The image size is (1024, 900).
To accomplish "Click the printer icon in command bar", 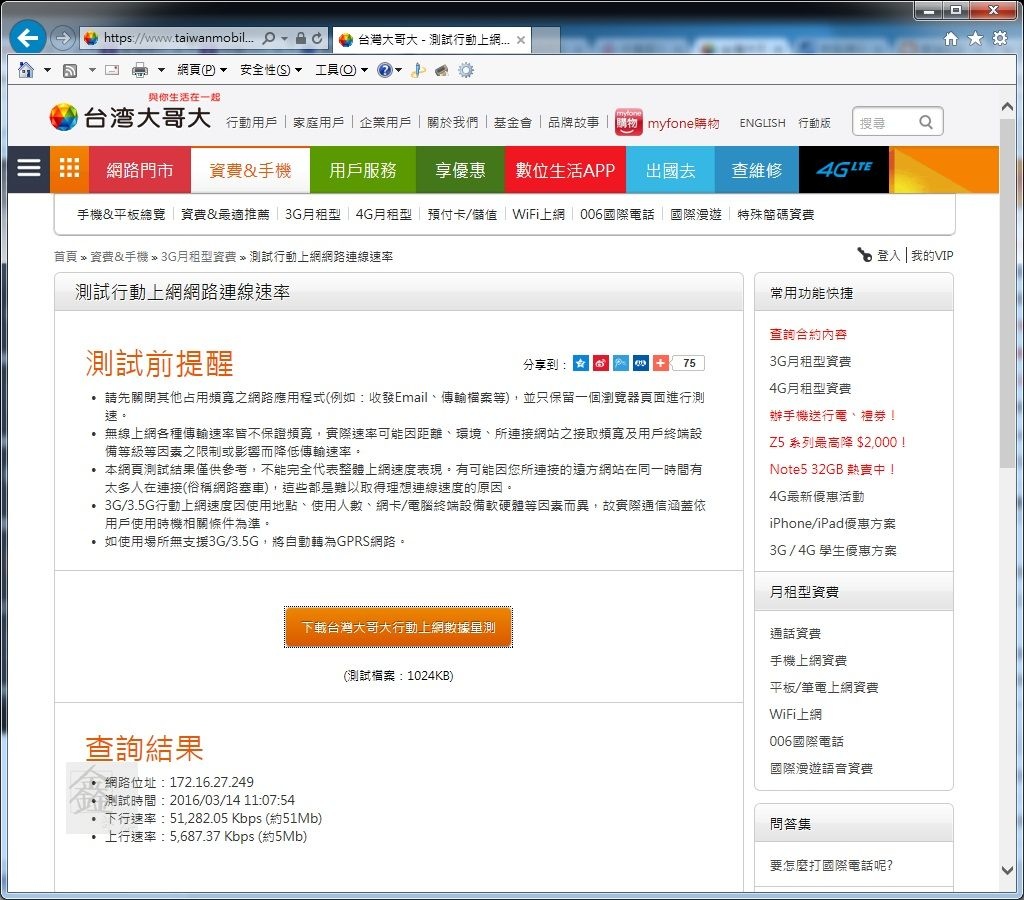I will pyautogui.click(x=140, y=70).
